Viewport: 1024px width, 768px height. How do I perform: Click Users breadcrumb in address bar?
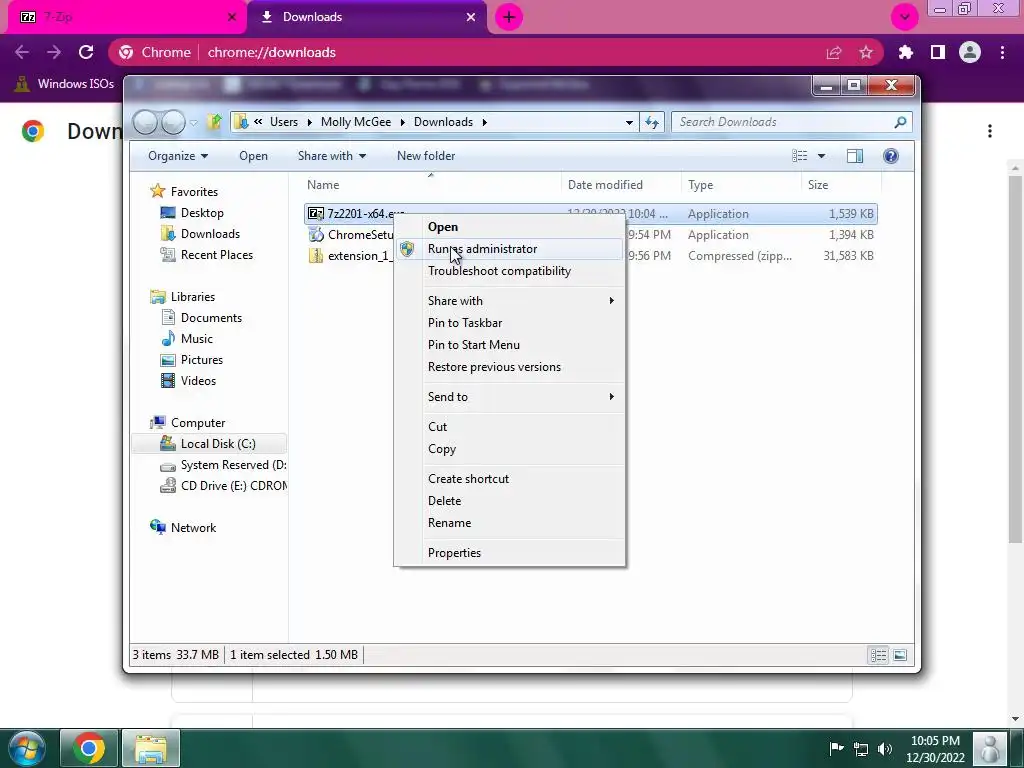(284, 122)
